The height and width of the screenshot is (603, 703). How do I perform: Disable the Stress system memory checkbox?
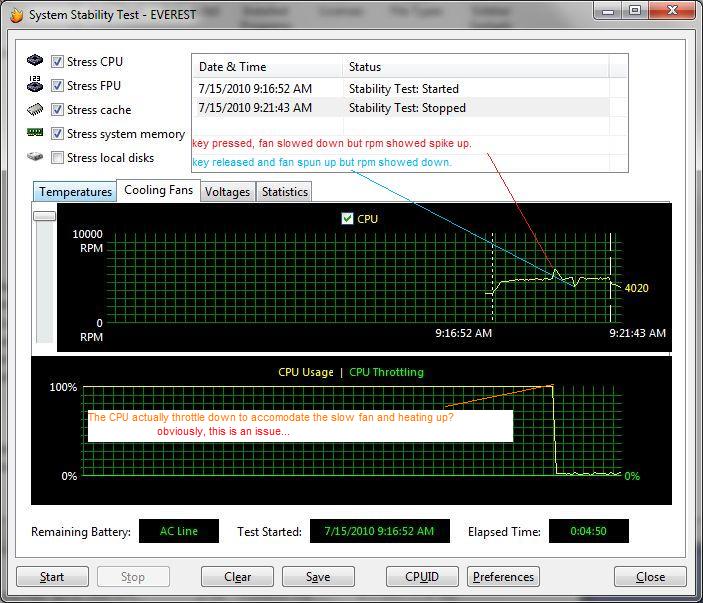(x=57, y=134)
